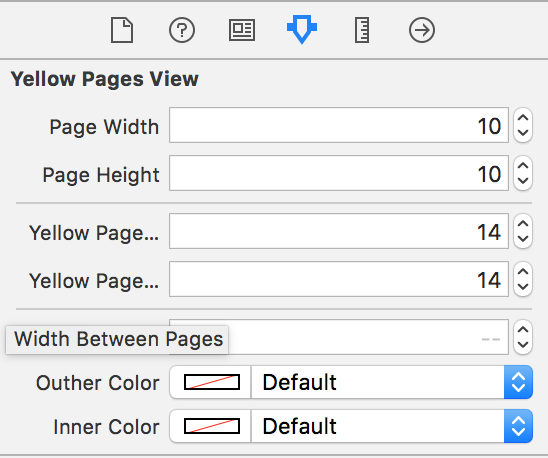Focus the first Yellow Page value field
This screenshot has width=548, height=458.
(x=339, y=231)
